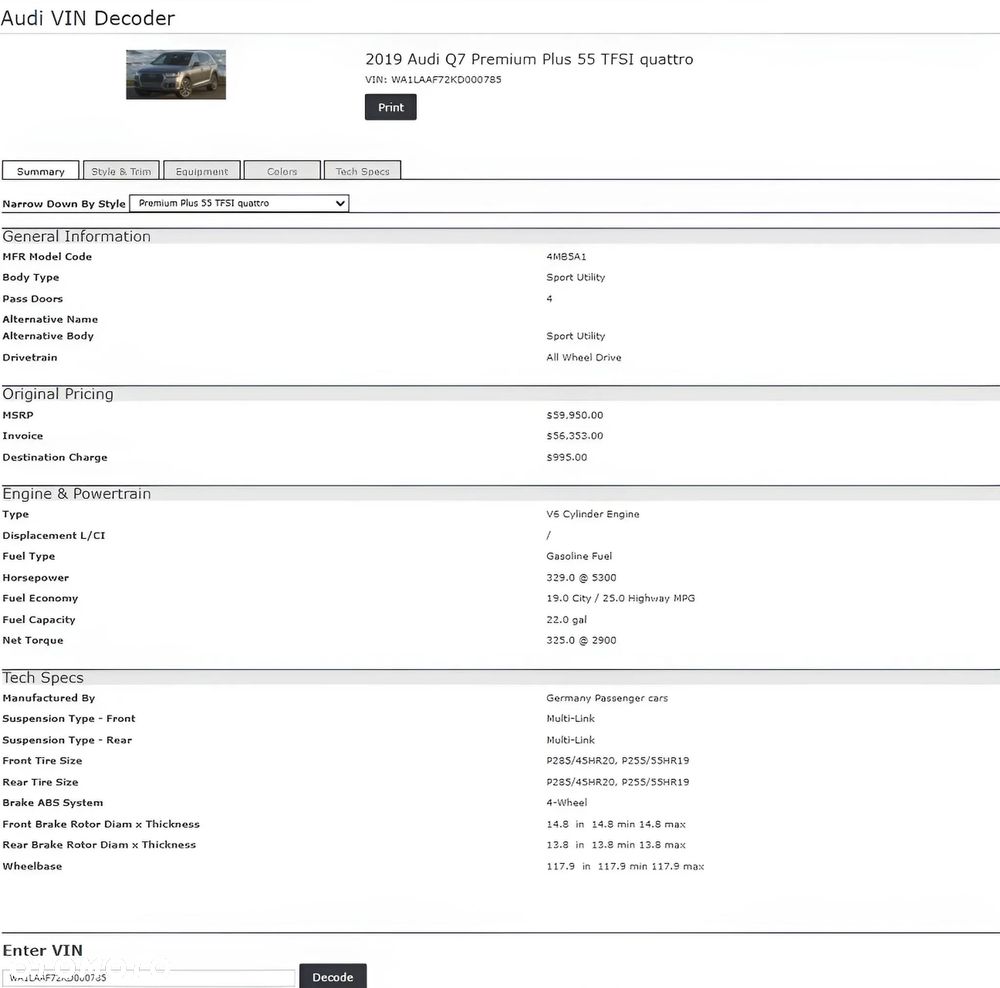1000x988 pixels.
Task: Click the Decode button
Action: click(x=333, y=977)
